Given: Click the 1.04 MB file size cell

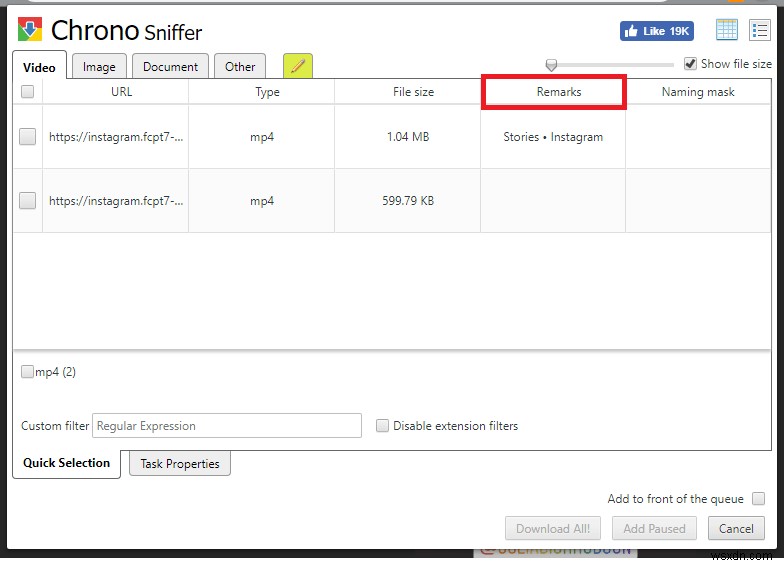Looking at the screenshot, I should (x=408, y=137).
